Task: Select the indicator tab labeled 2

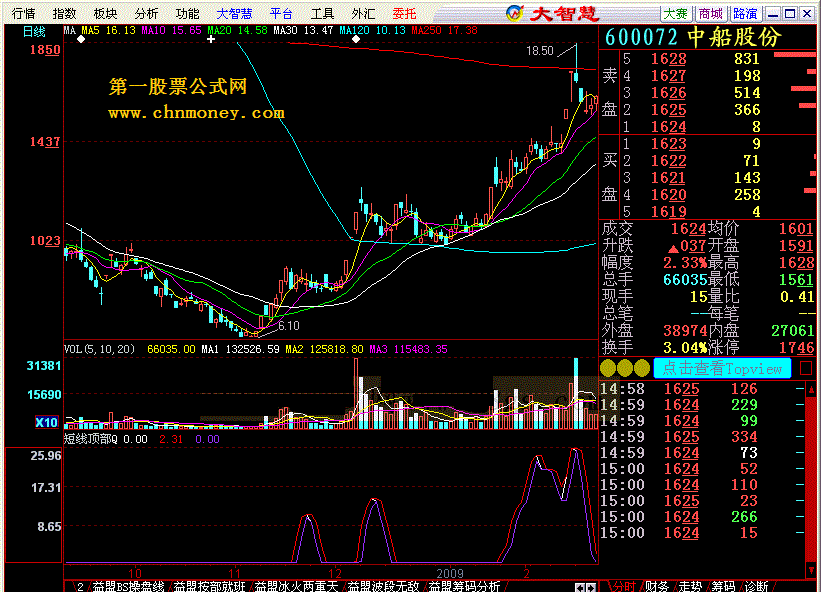Action: (x=80, y=586)
